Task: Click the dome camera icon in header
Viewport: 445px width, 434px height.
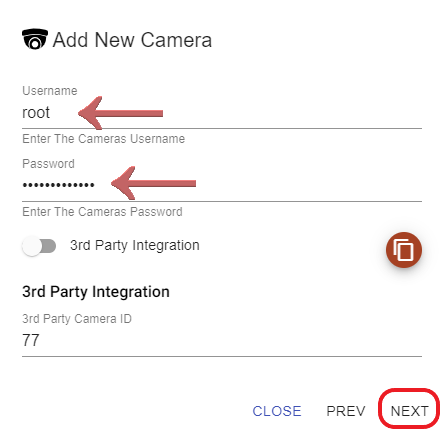Action: [35, 39]
